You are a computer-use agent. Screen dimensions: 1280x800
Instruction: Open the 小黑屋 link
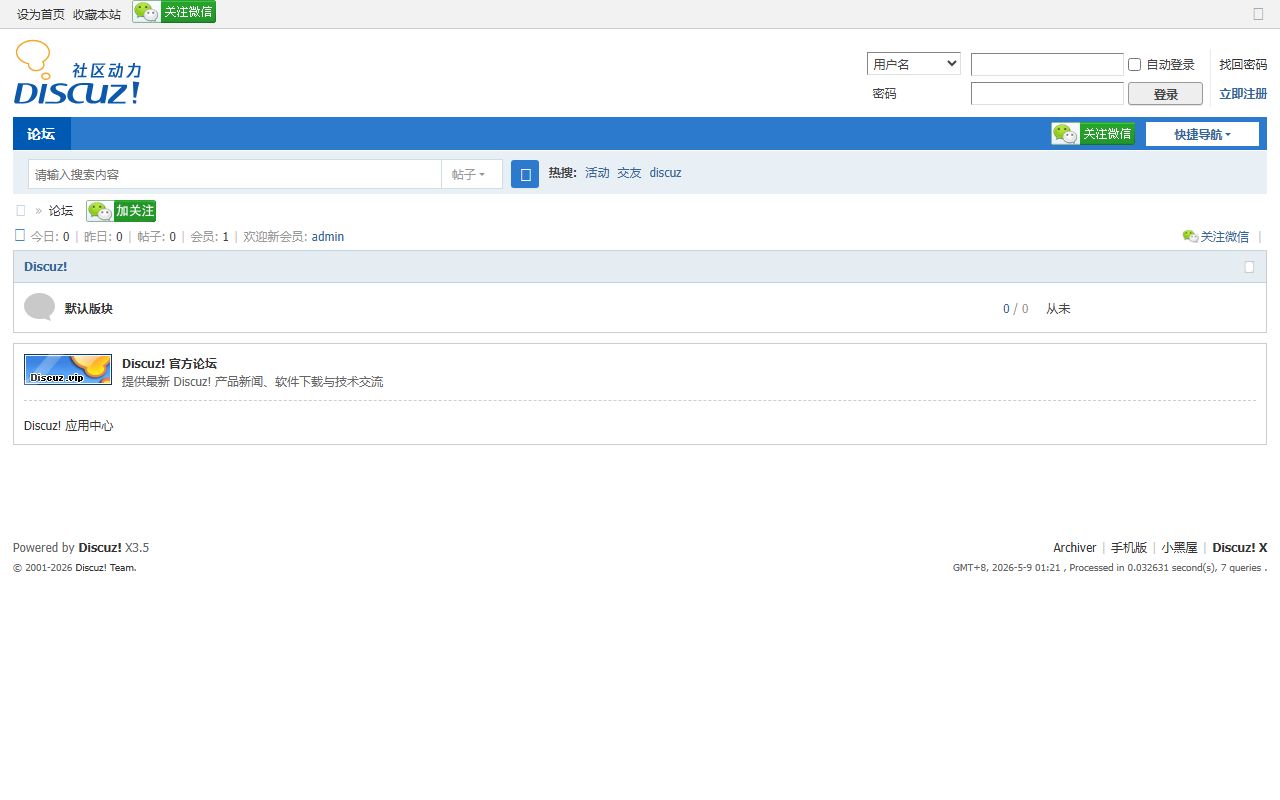pos(1179,548)
